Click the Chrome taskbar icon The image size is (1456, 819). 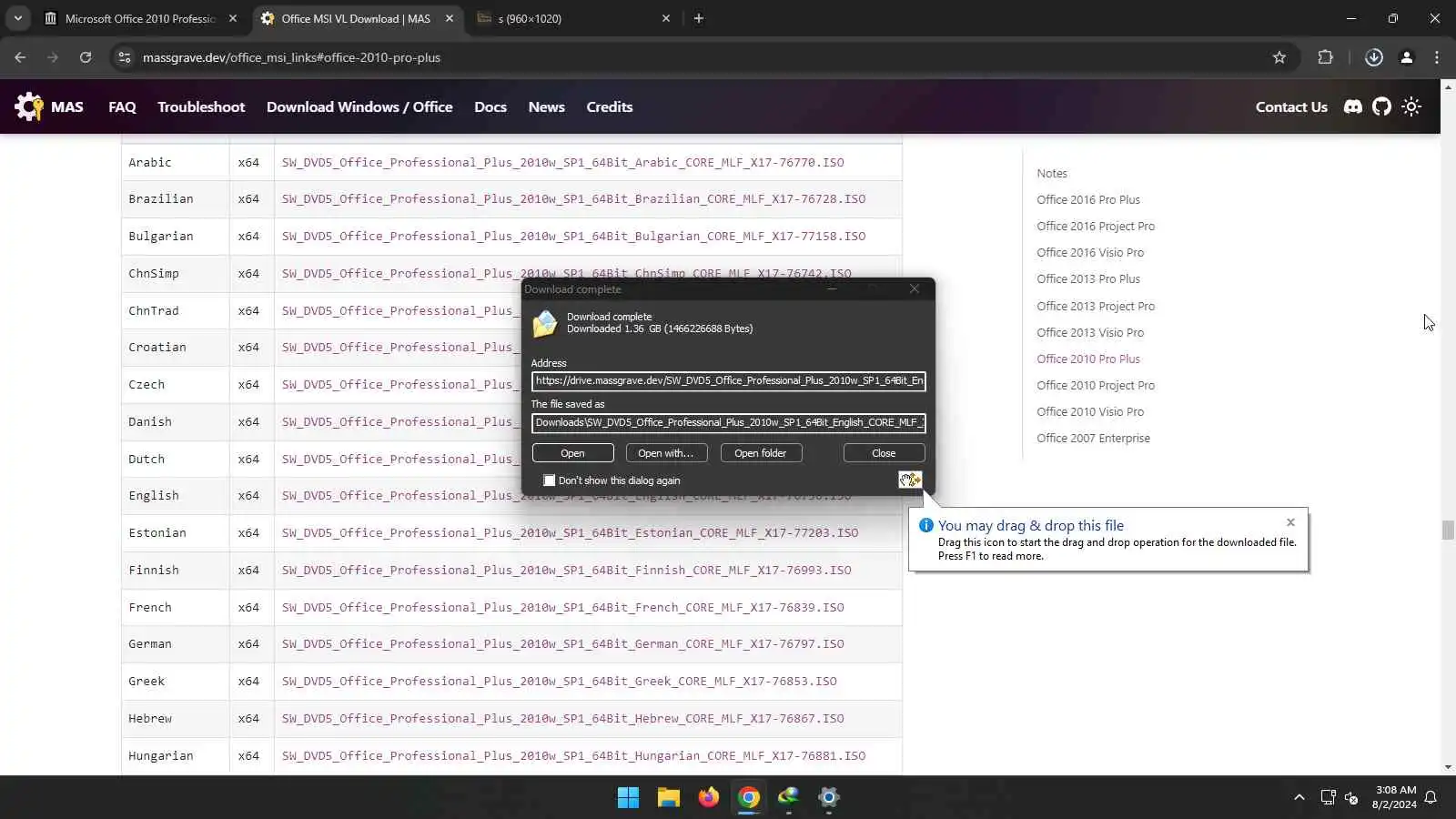click(749, 798)
